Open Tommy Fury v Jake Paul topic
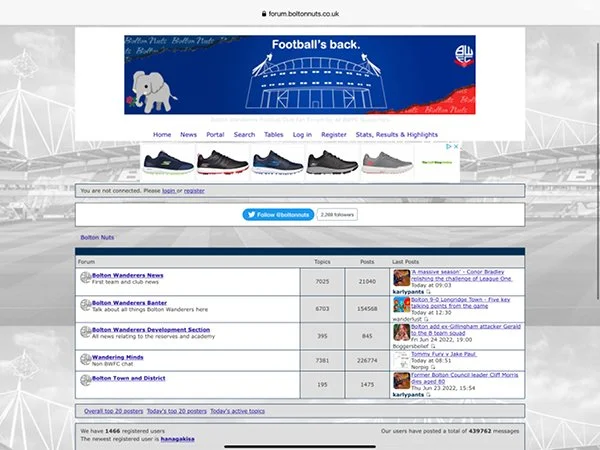 (444, 354)
